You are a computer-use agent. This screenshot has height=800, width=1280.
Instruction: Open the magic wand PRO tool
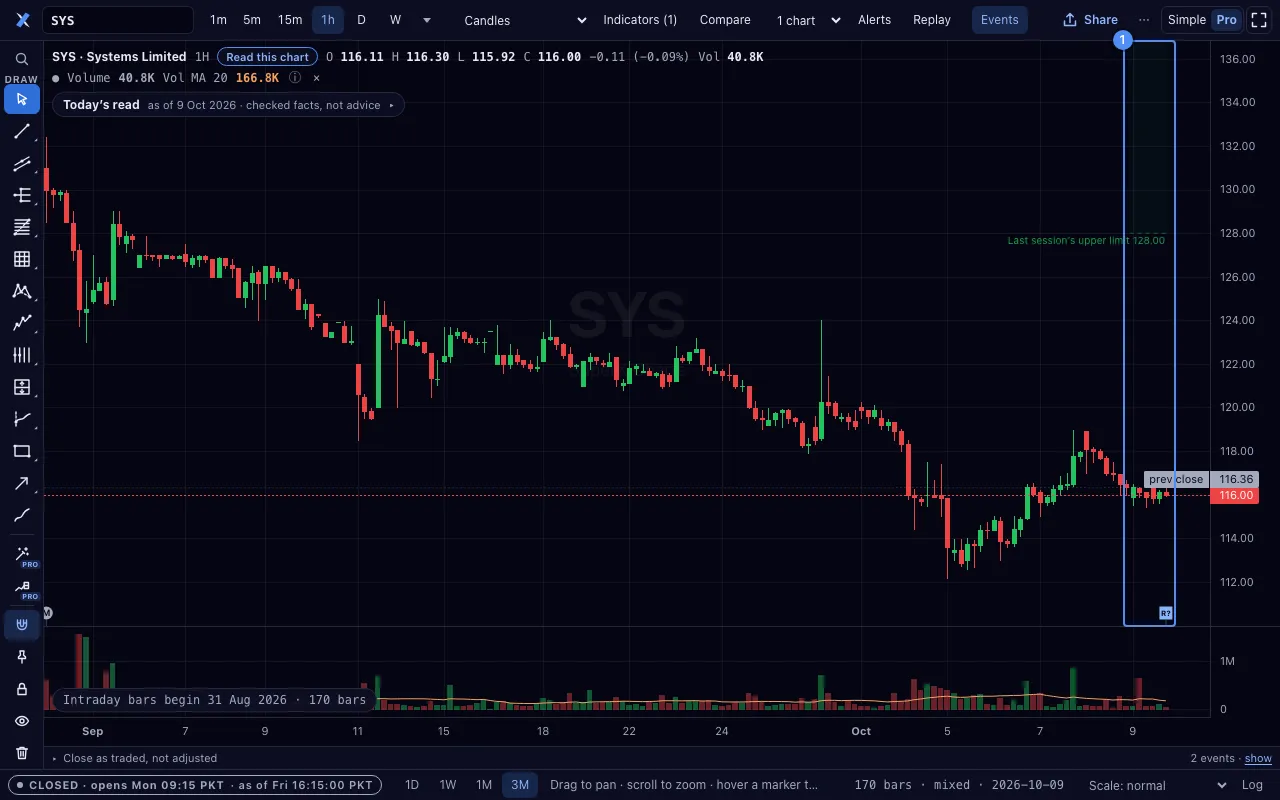tap(22, 555)
